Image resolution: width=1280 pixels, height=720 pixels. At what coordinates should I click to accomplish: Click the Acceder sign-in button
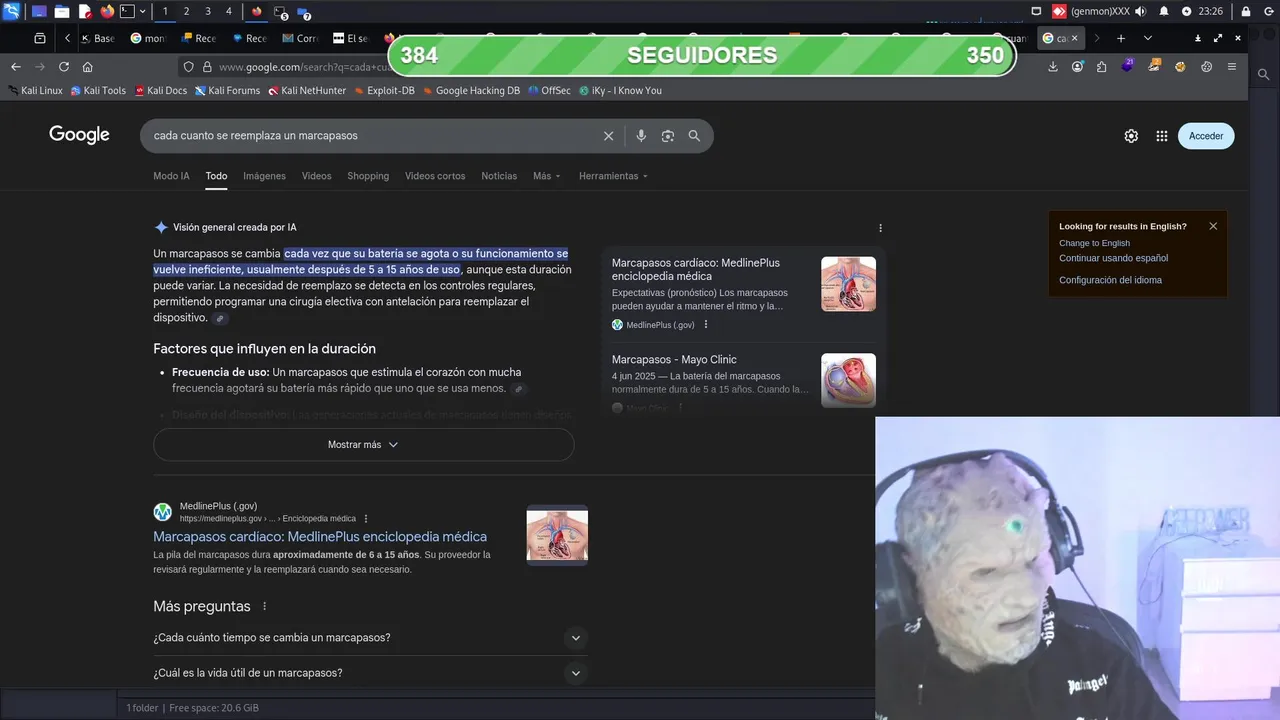1206,136
